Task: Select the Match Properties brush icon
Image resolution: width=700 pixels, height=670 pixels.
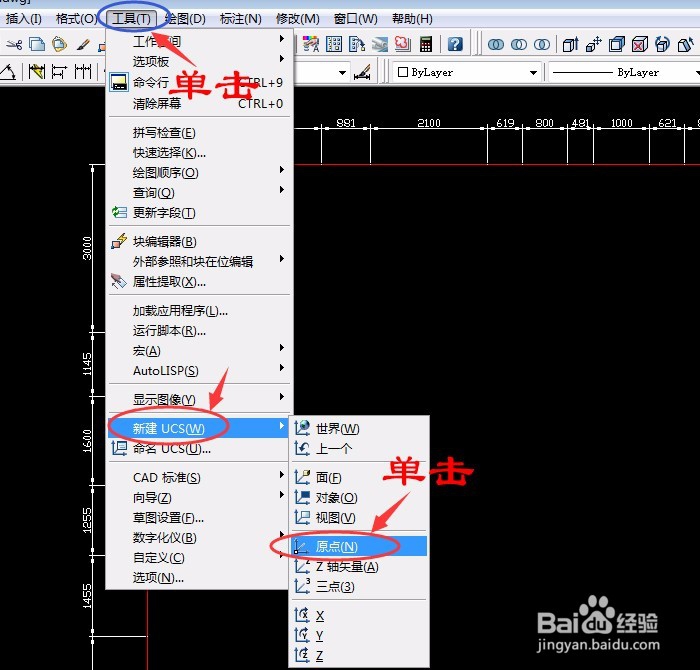Action: click(x=83, y=45)
